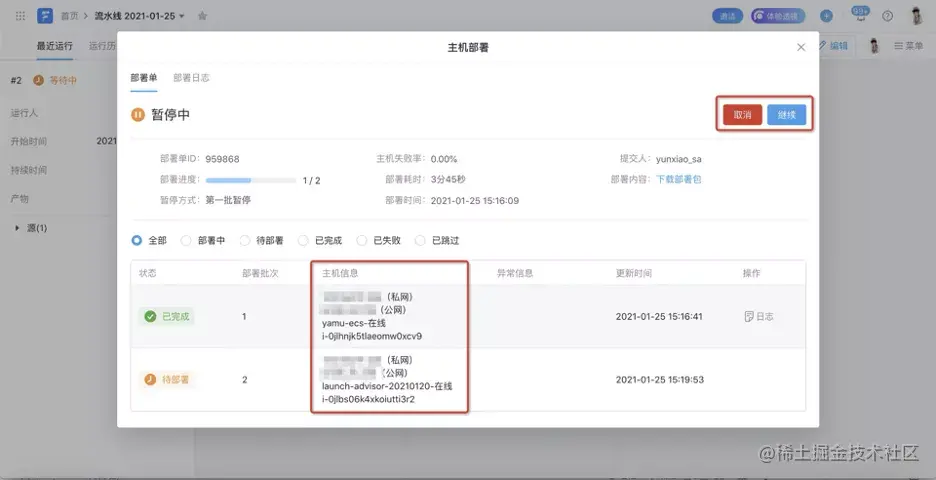Close the 主机部署 dialog
The width and height of the screenshot is (936, 480).
pos(801,47)
